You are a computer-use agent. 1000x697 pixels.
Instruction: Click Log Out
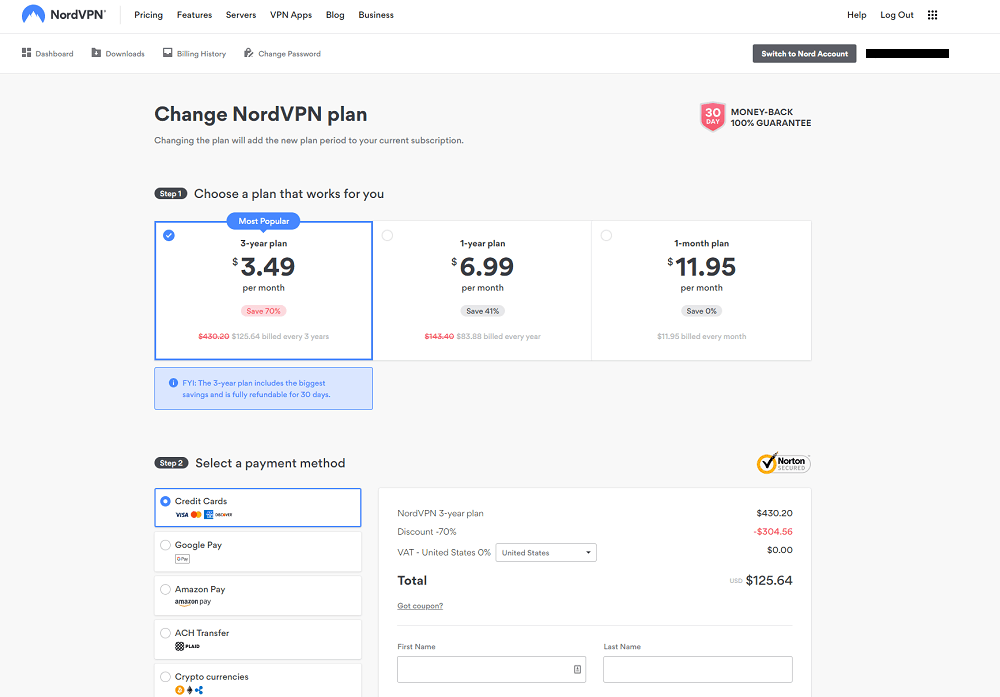(897, 15)
